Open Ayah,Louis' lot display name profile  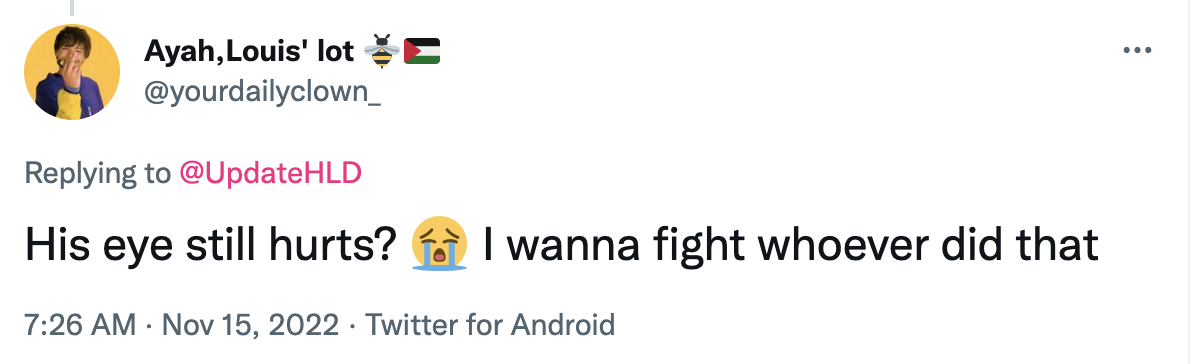click(249, 51)
